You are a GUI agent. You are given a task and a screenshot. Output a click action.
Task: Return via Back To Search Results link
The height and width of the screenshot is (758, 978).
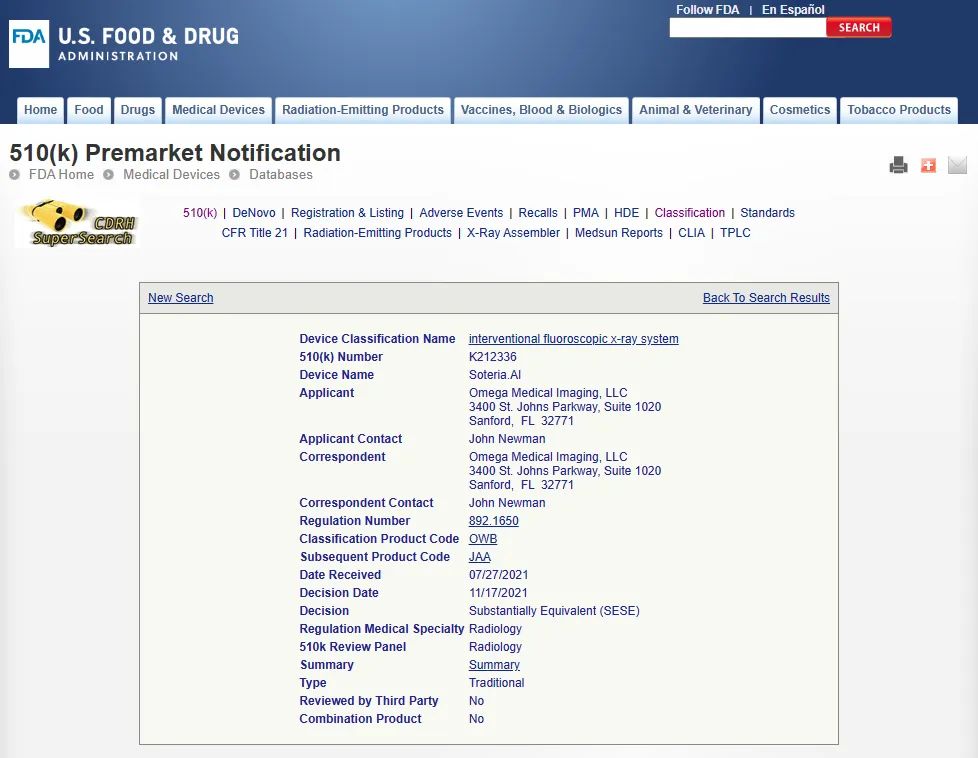click(766, 298)
